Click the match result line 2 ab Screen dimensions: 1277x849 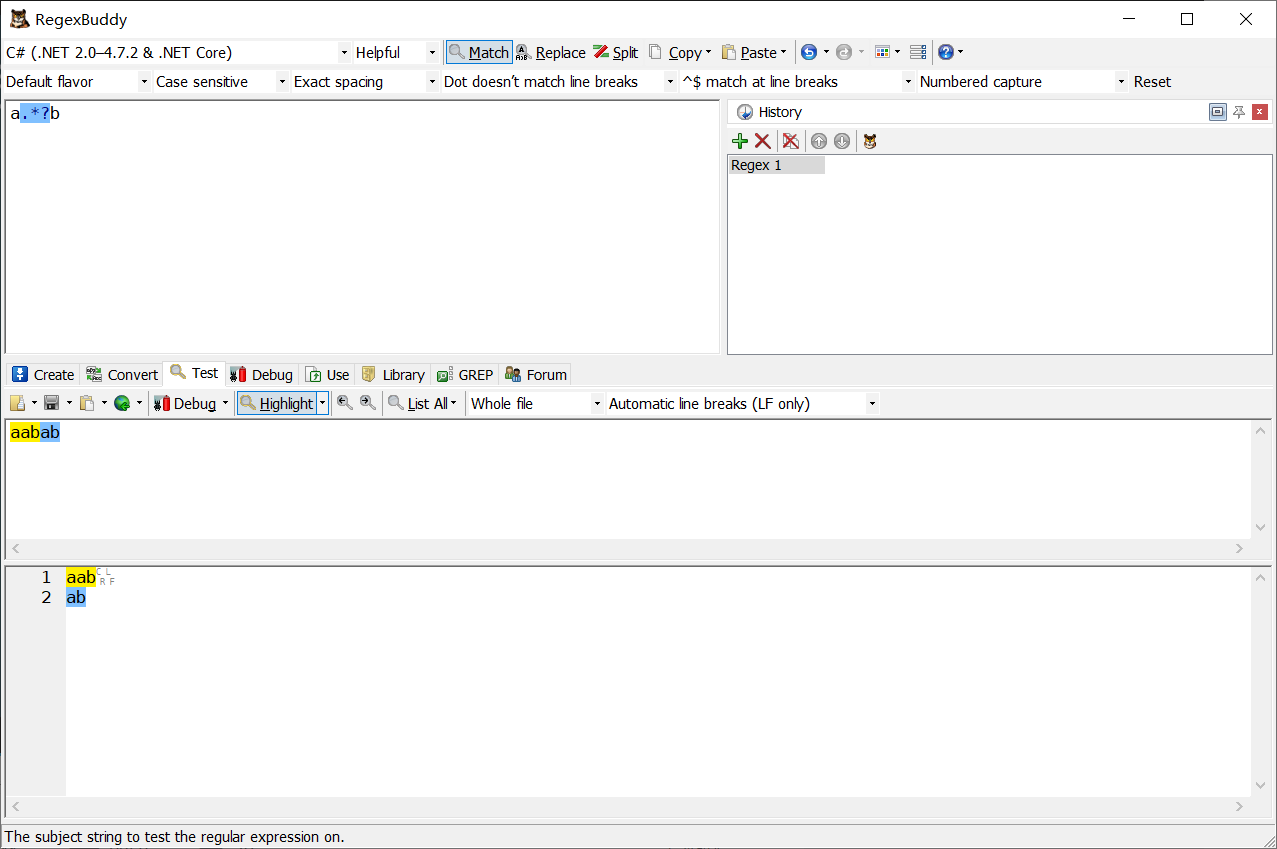(76, 597)
